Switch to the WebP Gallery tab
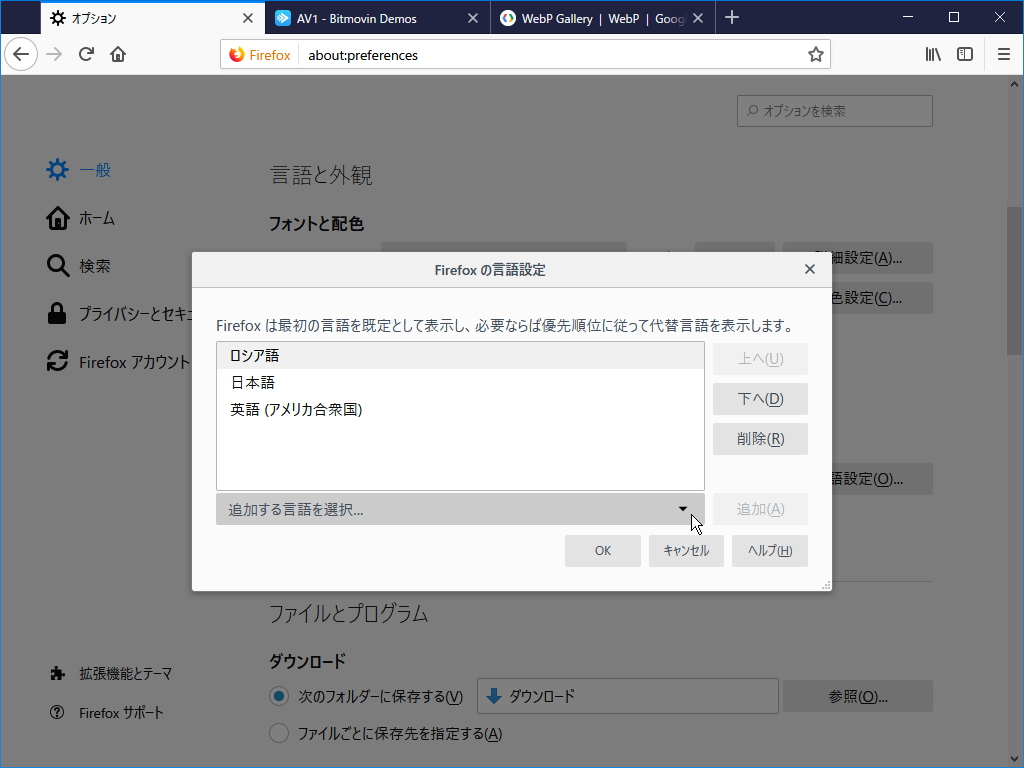 [x=595, y=17]
